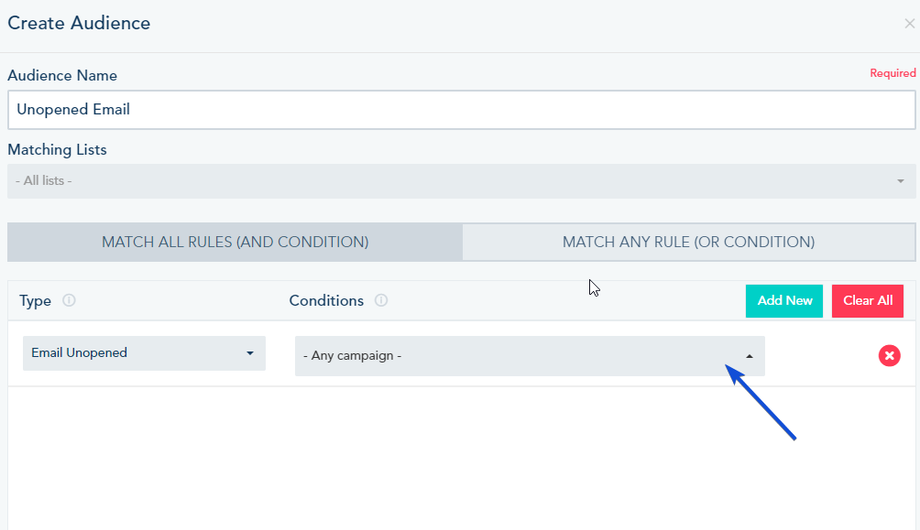Click the All lists dropdown arrow
Viewport: 920px width, 530px height.
900,181
